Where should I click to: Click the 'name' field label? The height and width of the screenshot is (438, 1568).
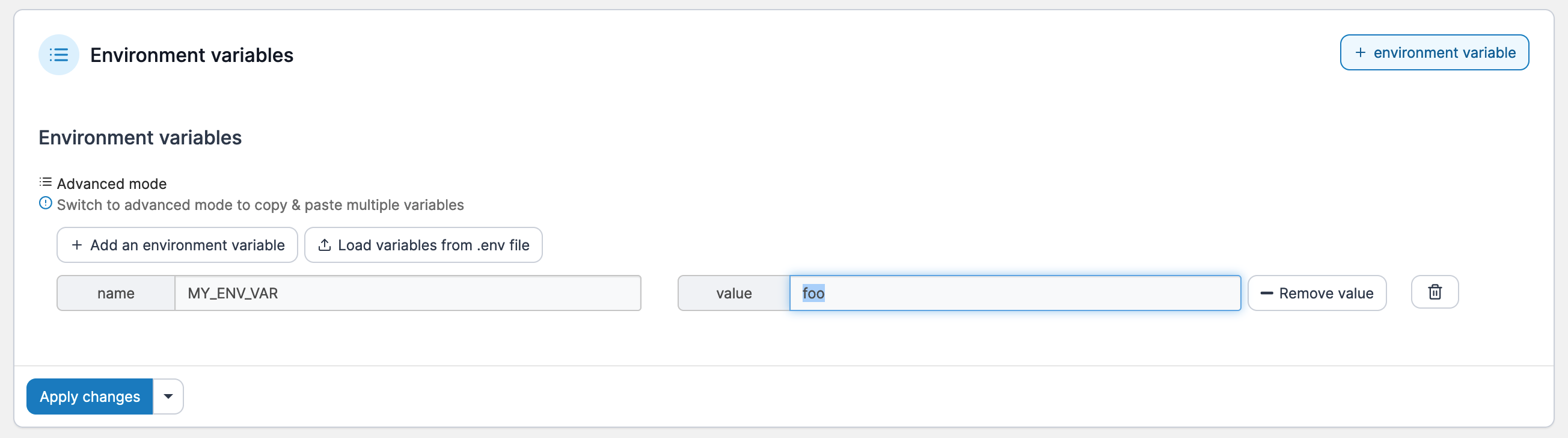[x=115, y=293]
